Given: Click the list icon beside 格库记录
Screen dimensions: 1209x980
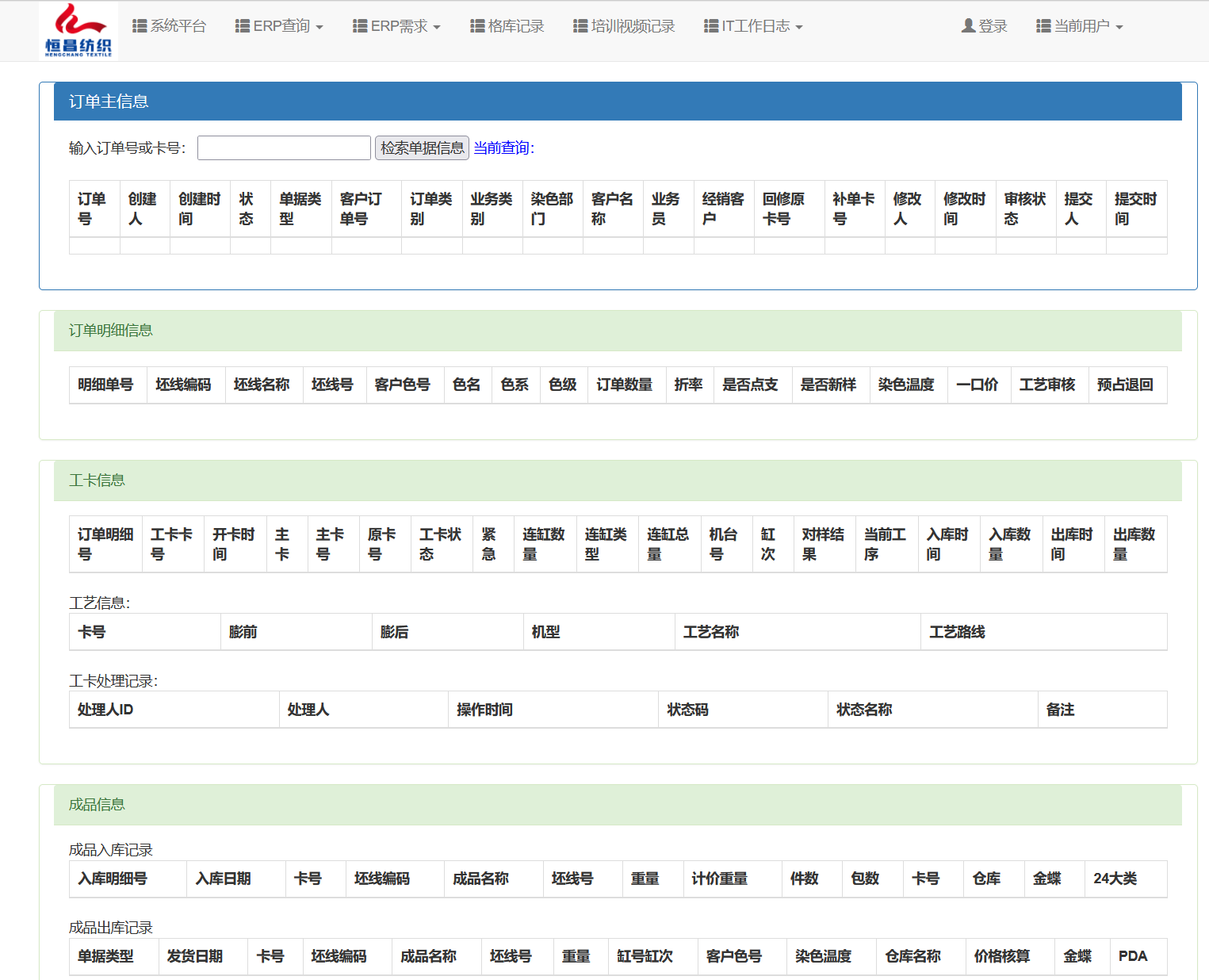Looking at the screenshot, I should pyautogui.click(x=477, y=26).
